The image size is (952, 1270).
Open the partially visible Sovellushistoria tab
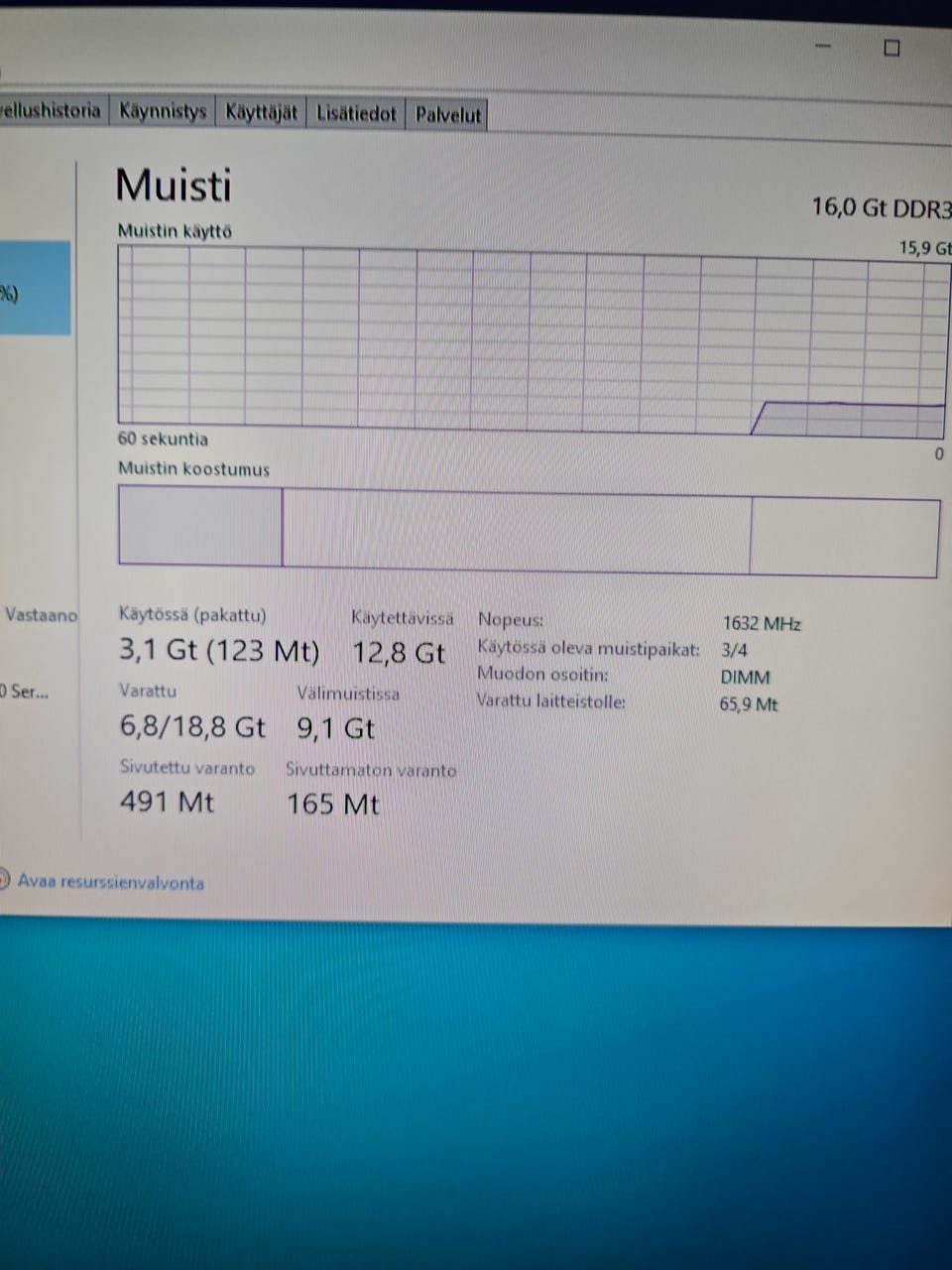coord(53,109)
